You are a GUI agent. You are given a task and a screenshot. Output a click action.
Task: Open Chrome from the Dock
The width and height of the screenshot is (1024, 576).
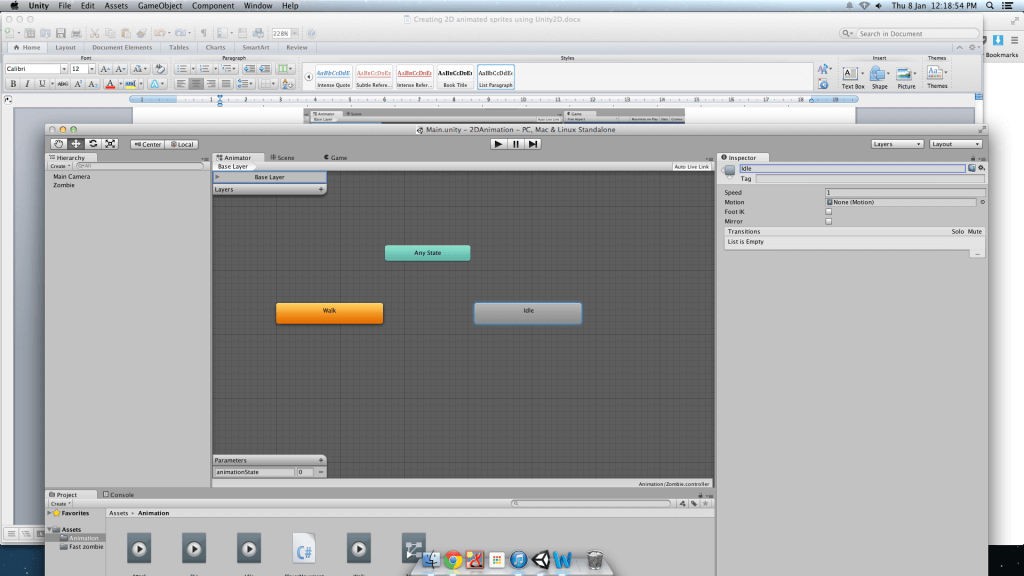(453, 560)
